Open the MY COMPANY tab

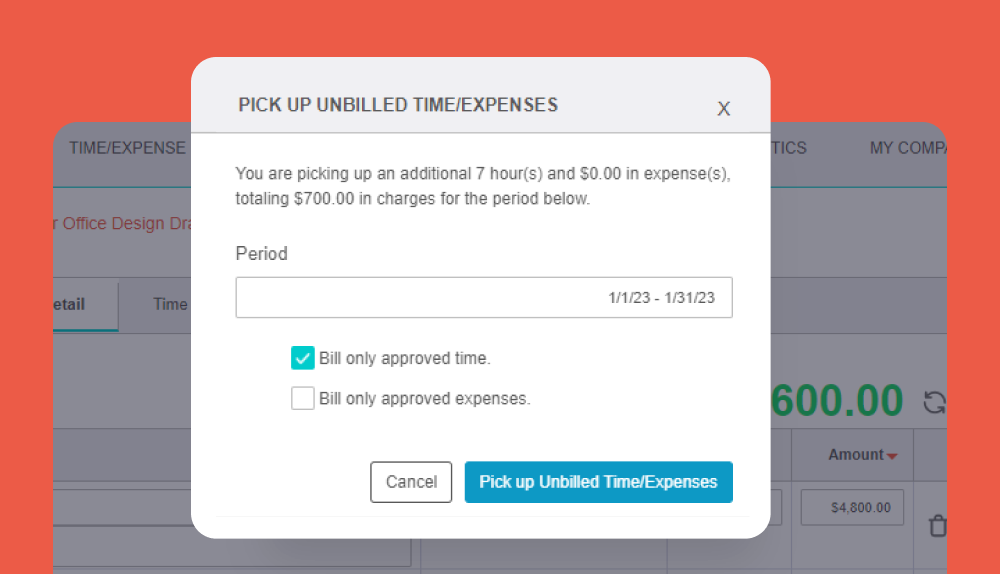tap(908, 148)
